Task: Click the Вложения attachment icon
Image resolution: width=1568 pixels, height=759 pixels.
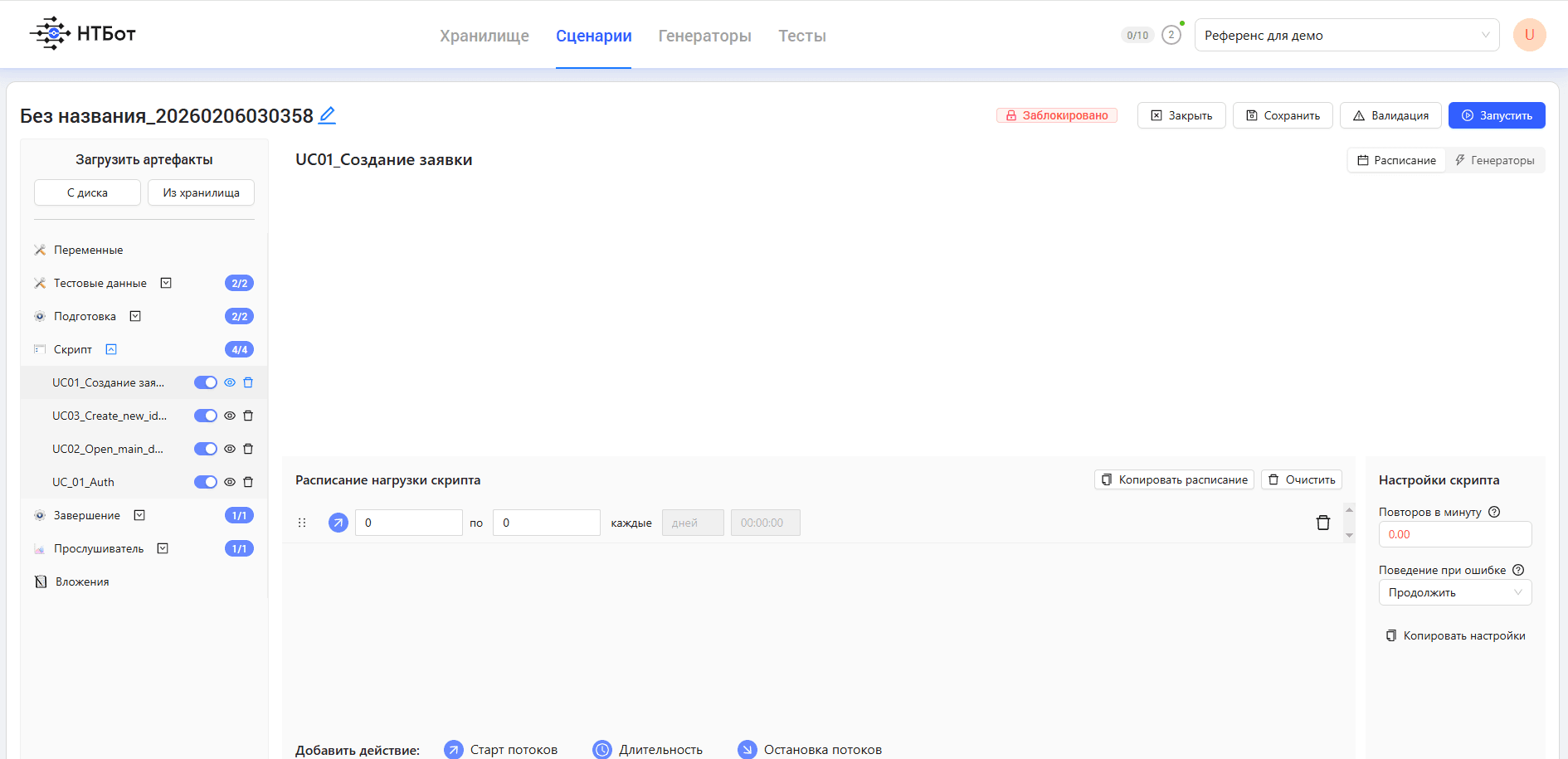Action: click(41, 581)
